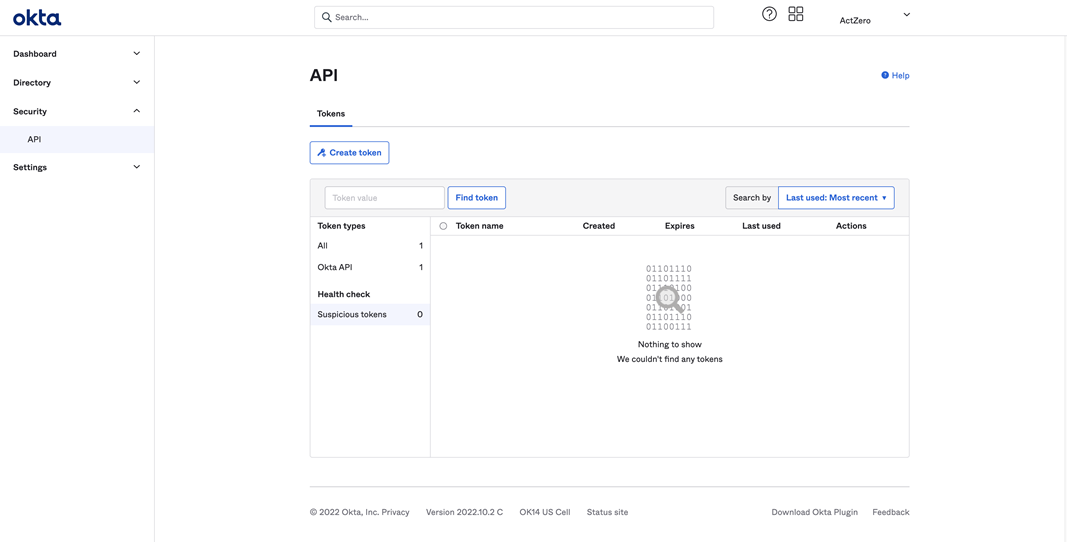
Task: Select Suspicious tokens health check
Action: (x=370, y=315)
